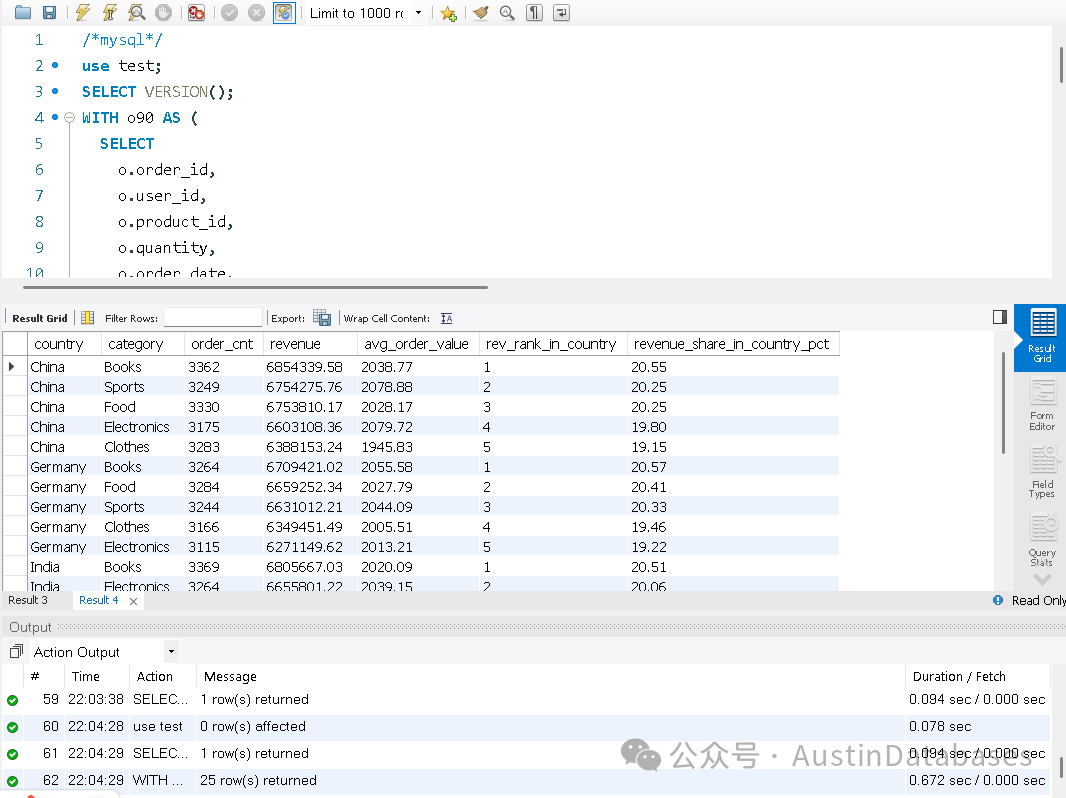Save the script with the floppy disk icon
The height and width of the screenshot is (798, 1066).
(49, 12)
